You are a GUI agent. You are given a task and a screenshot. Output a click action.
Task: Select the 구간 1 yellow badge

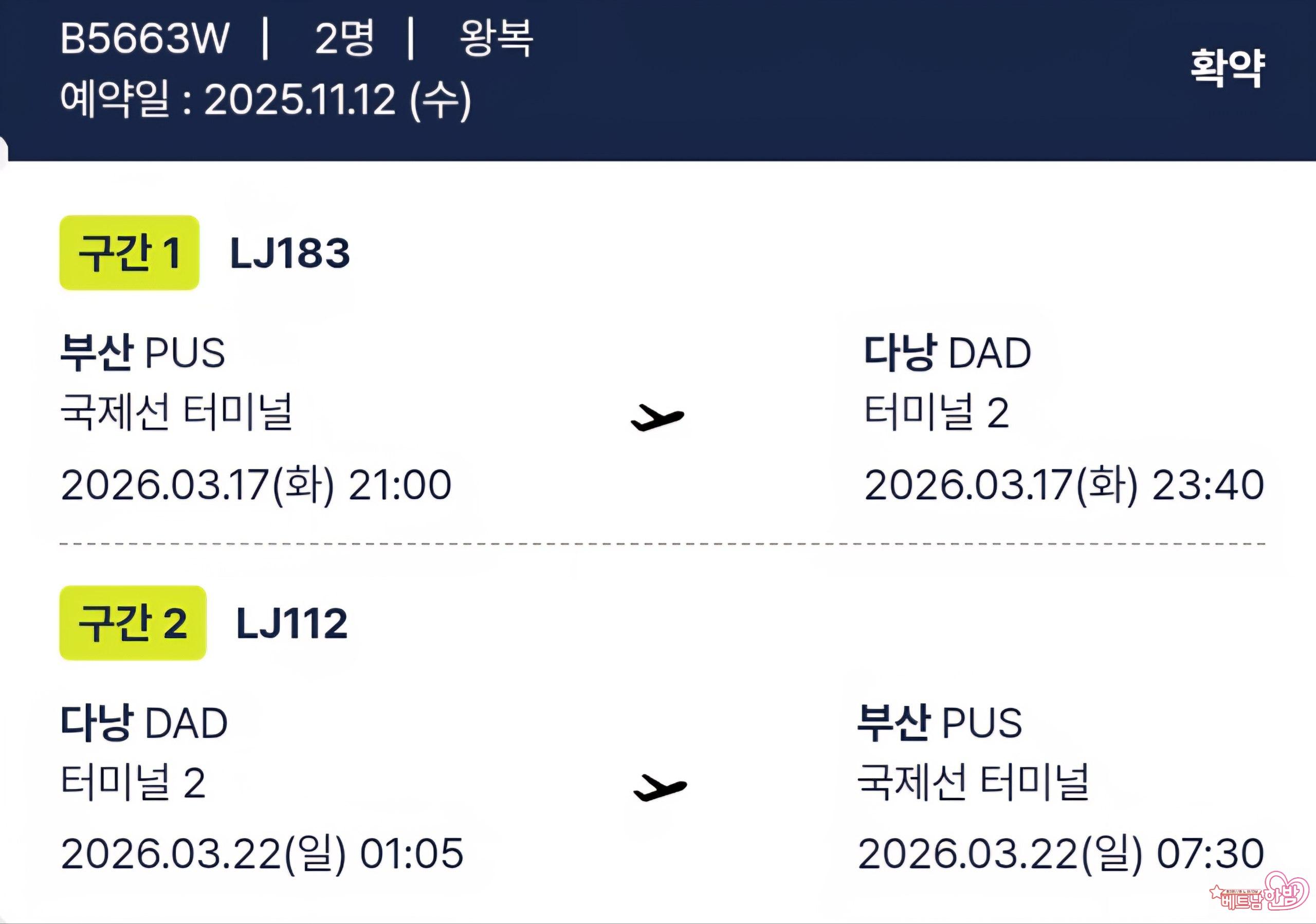point(130,253)
